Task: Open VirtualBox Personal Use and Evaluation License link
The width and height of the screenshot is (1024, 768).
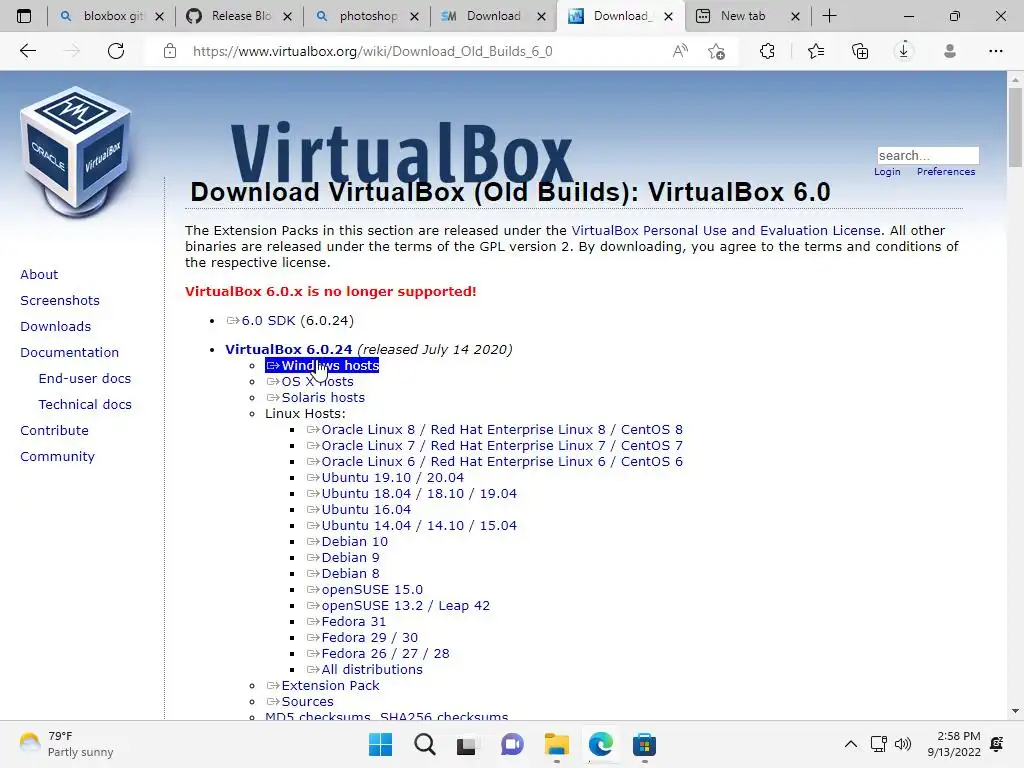Action: click(x=726, y=231)
